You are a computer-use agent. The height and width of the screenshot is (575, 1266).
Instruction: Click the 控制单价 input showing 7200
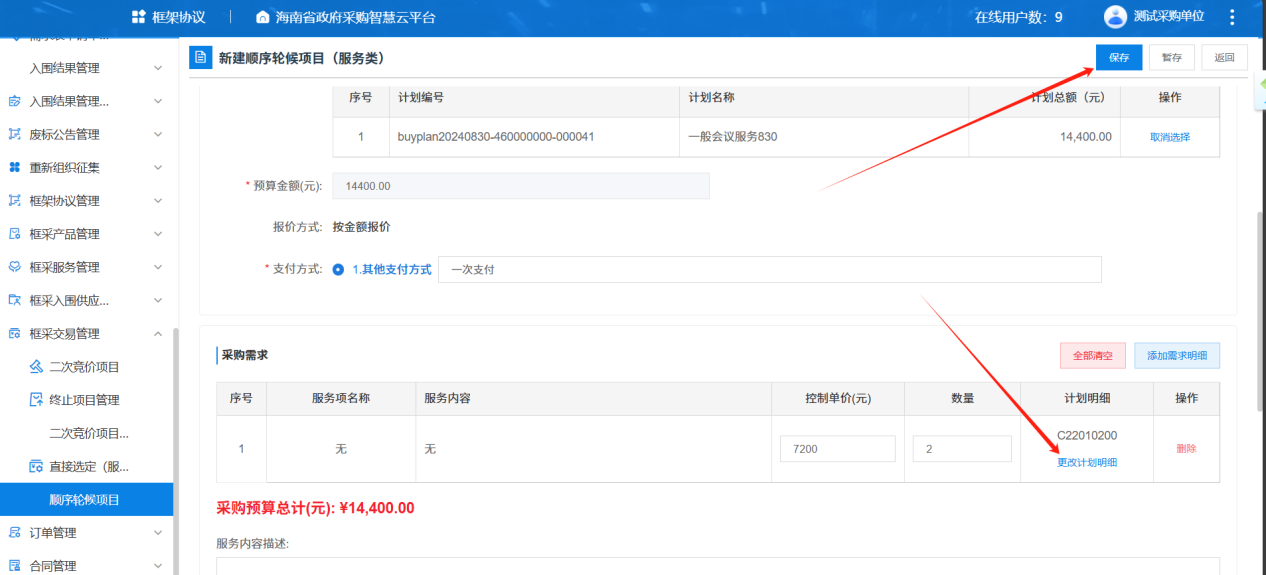[x=838, y=449]
